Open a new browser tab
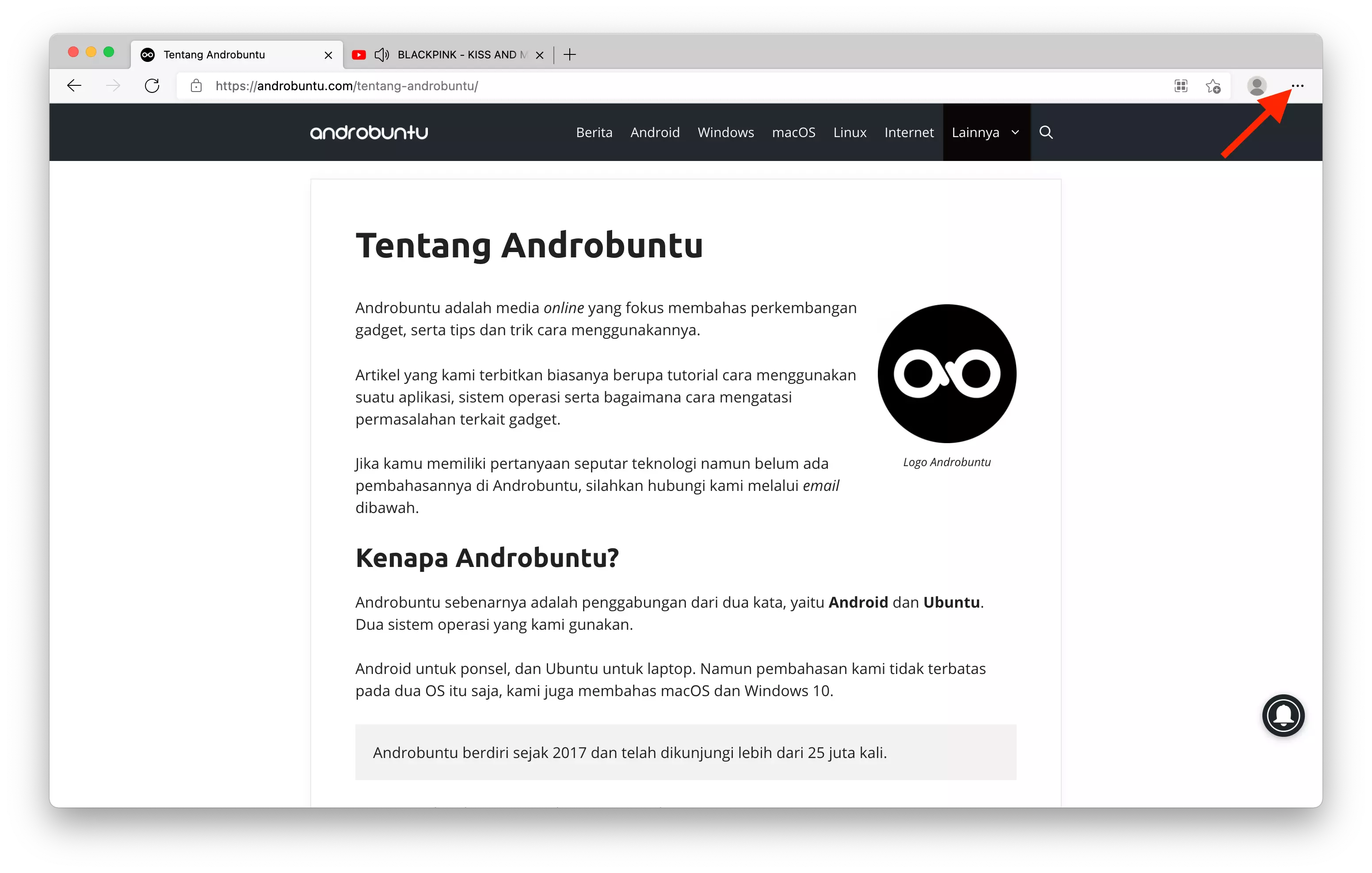Image resolution: width=1372 pixels, height=873 pixels. 569,55
